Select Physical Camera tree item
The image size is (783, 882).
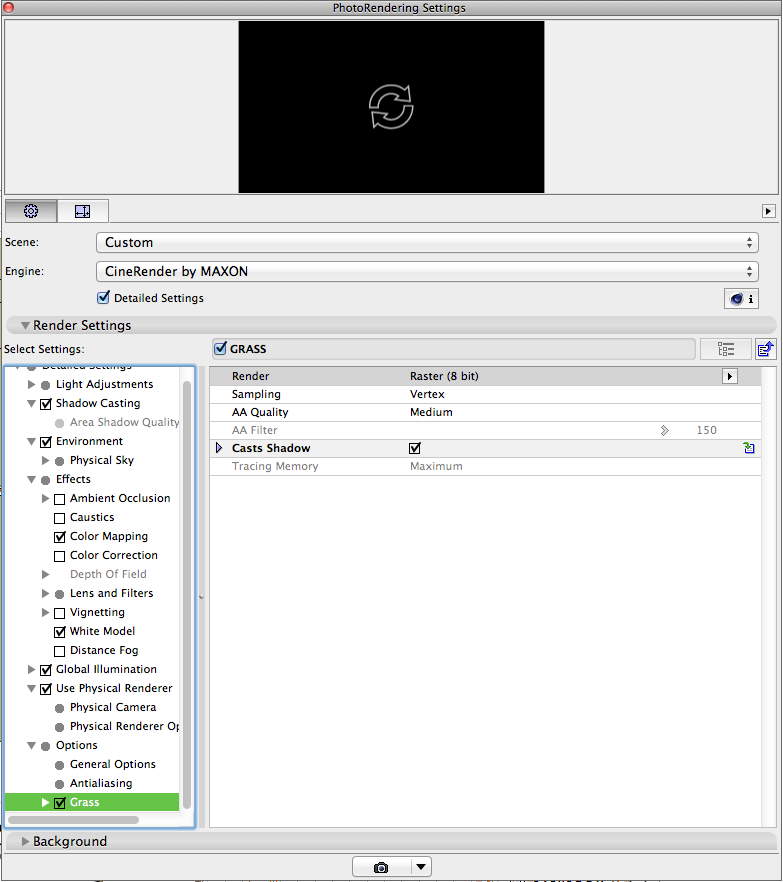113,707
